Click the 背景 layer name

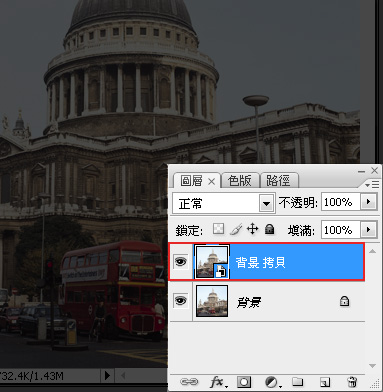pos(249,302)
